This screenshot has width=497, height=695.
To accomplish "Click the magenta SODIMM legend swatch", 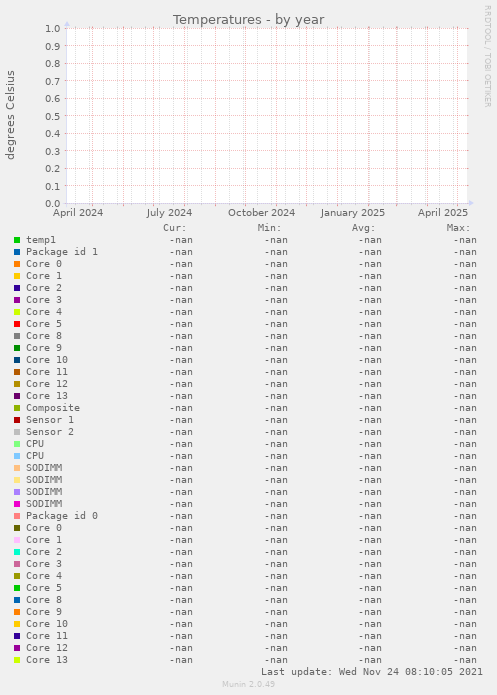I will 17,504.
